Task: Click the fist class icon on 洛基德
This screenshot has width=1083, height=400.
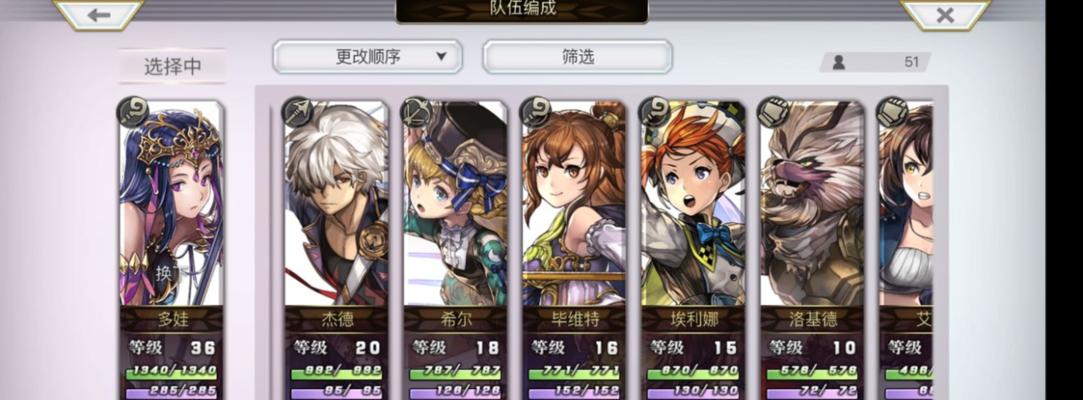Action: click(773, 112)
